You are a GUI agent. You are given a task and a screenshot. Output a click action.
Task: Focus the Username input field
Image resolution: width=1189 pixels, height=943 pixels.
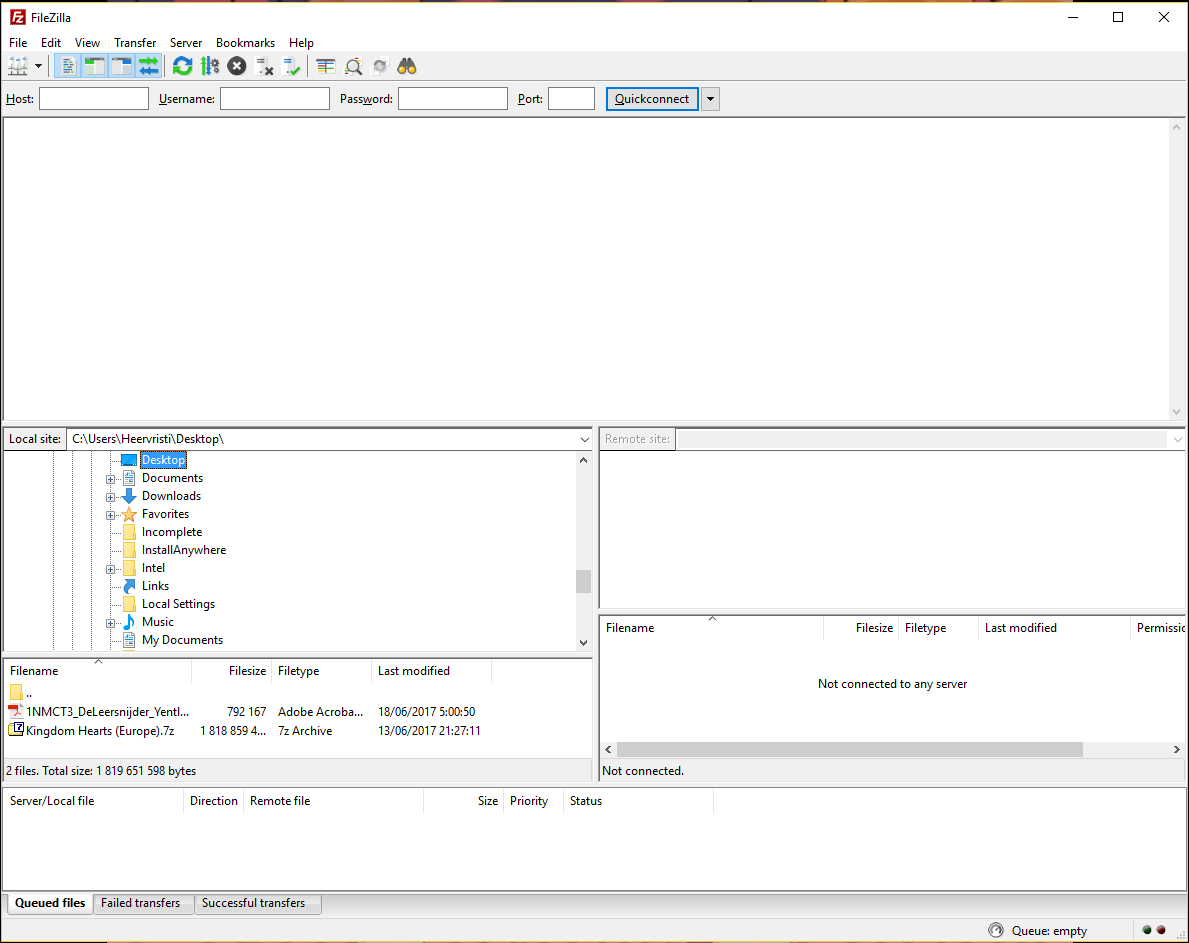point(275,99)
